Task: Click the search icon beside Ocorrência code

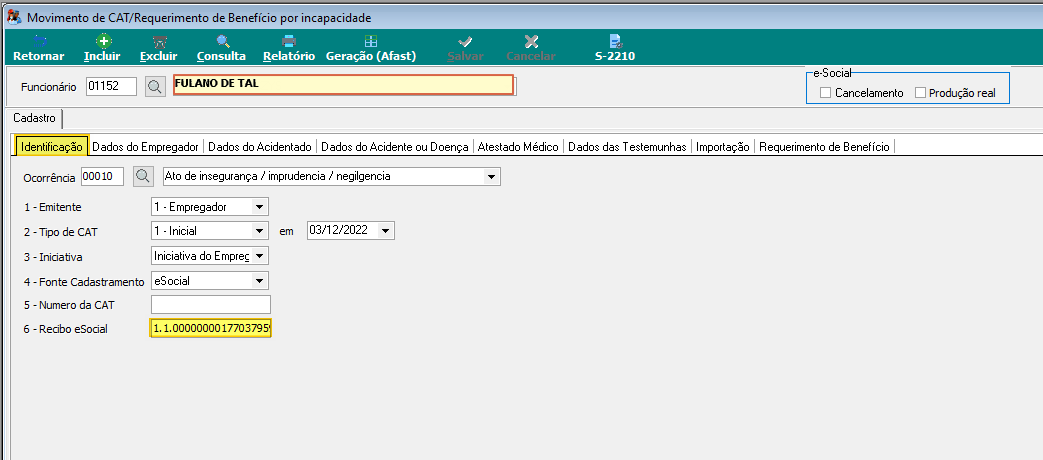Action: 143,177
